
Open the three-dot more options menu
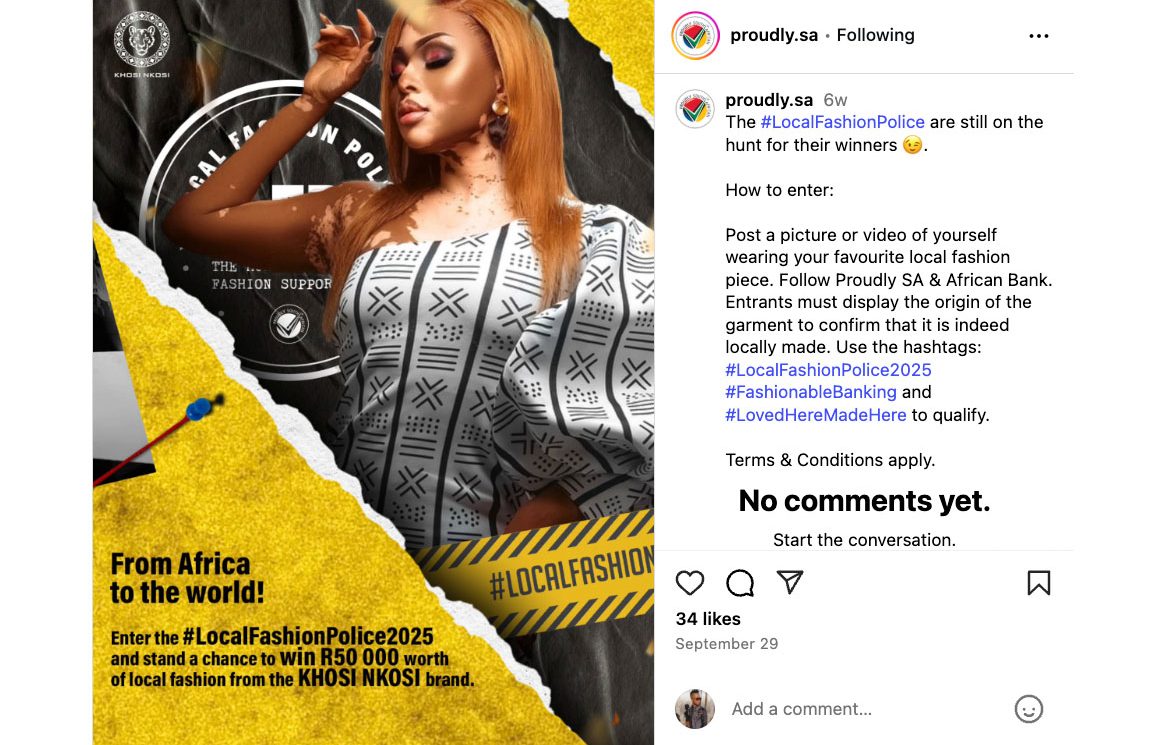coord(1039,36)
